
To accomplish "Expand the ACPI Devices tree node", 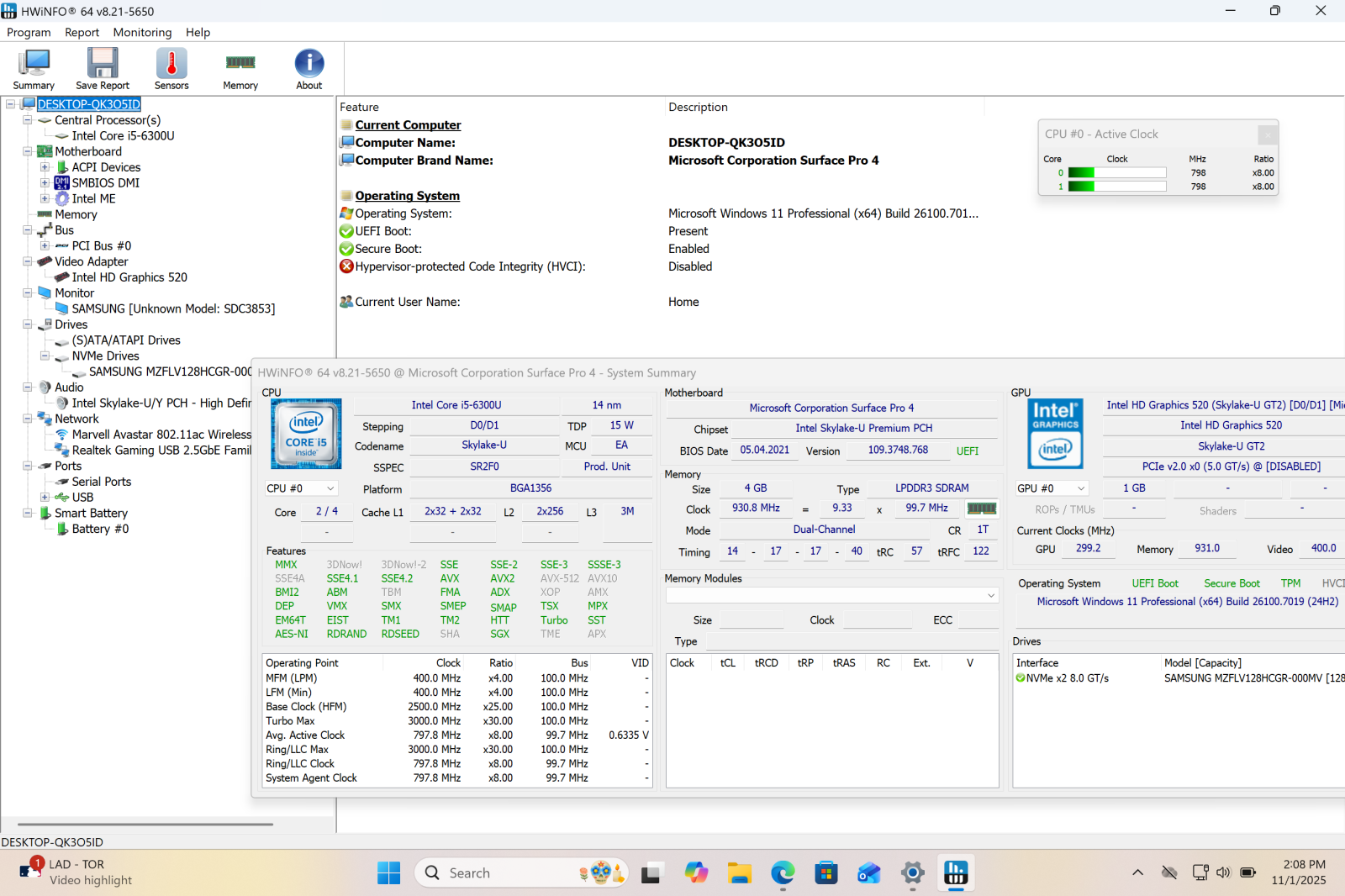I will (45, 167).
